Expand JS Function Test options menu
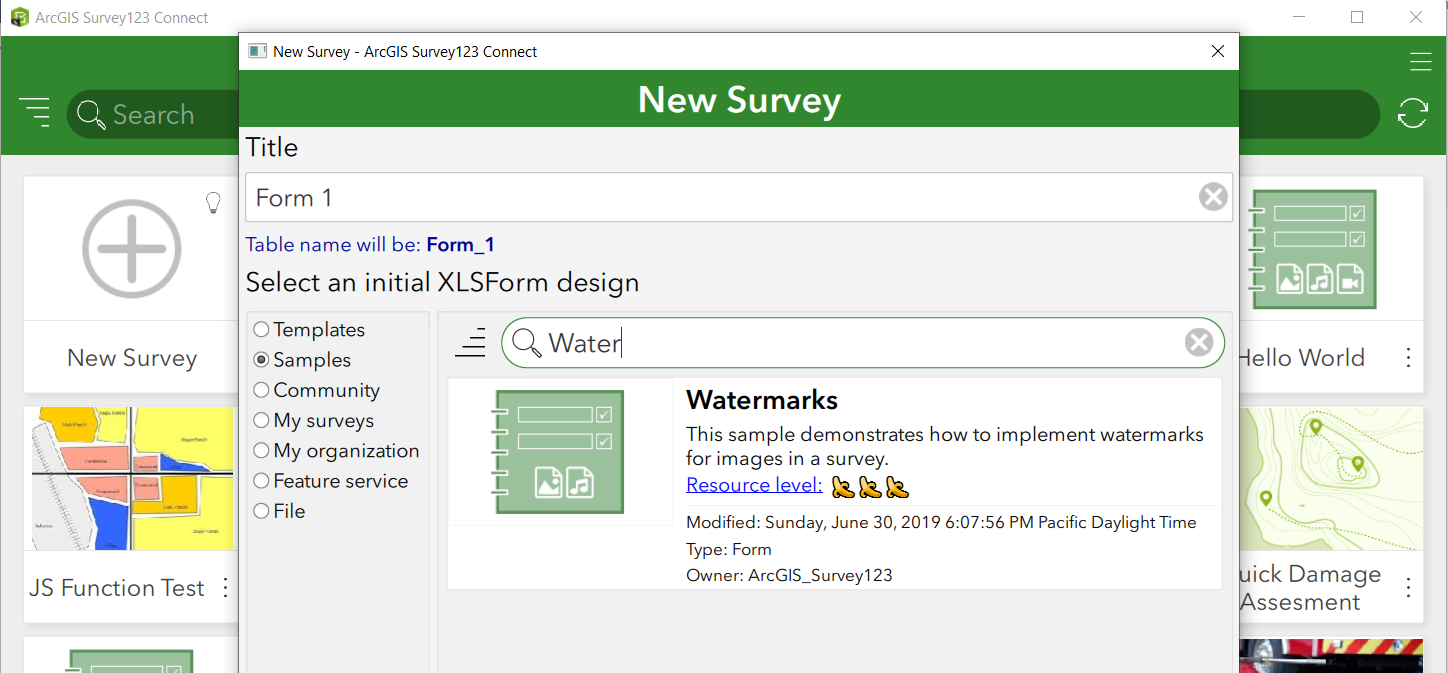 [x=226, y=588]
